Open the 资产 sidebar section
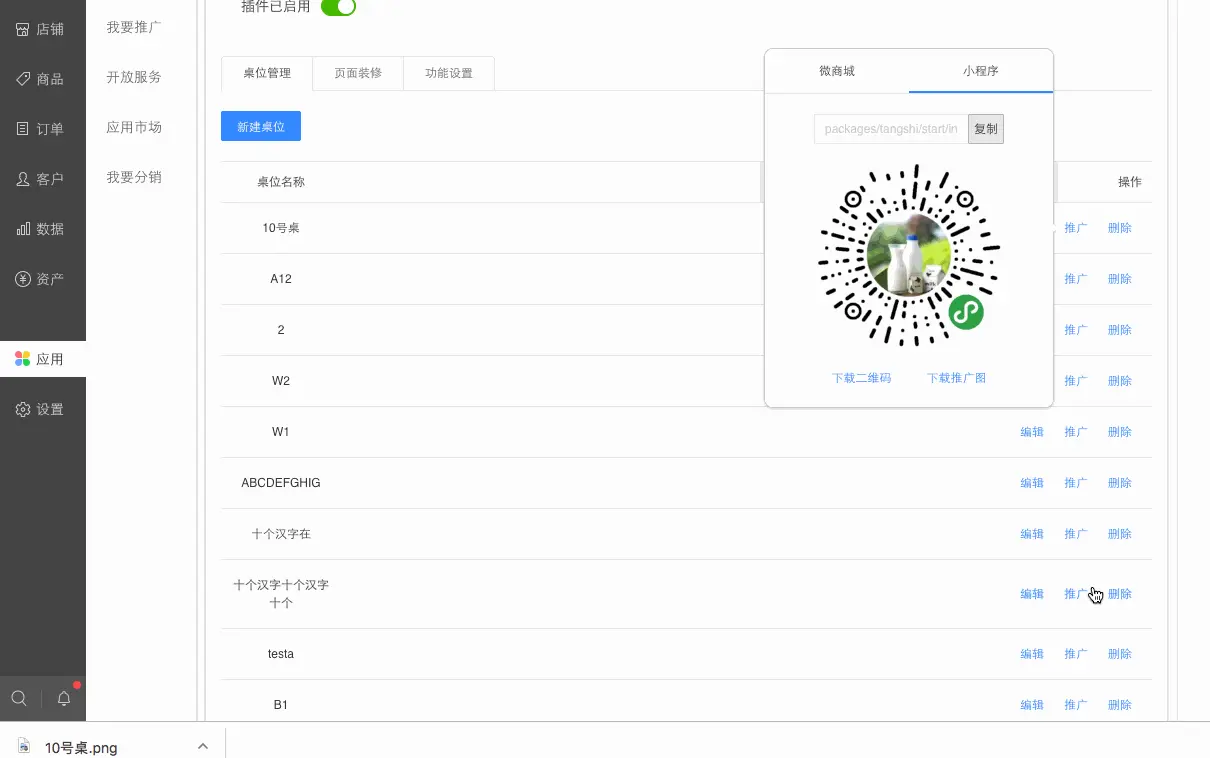 [42, 279]
